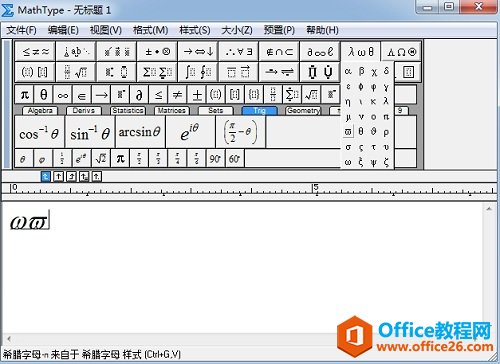500x364 pixels.
Task: Open the labeled arrow templates palette
Action: pos(280,72)
